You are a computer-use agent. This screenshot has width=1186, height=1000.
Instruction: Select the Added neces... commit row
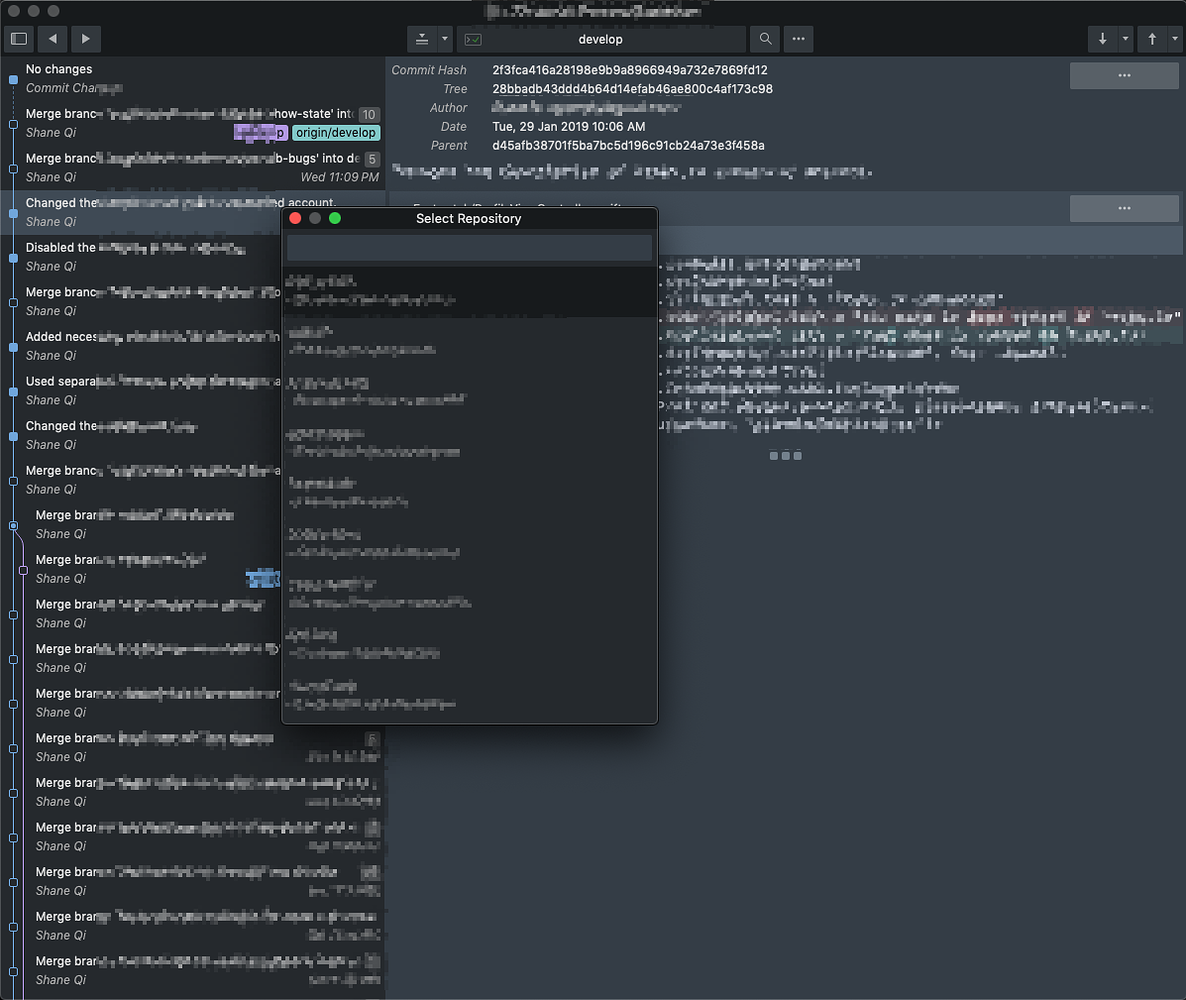pyautogui.click(x=141, y=346)
